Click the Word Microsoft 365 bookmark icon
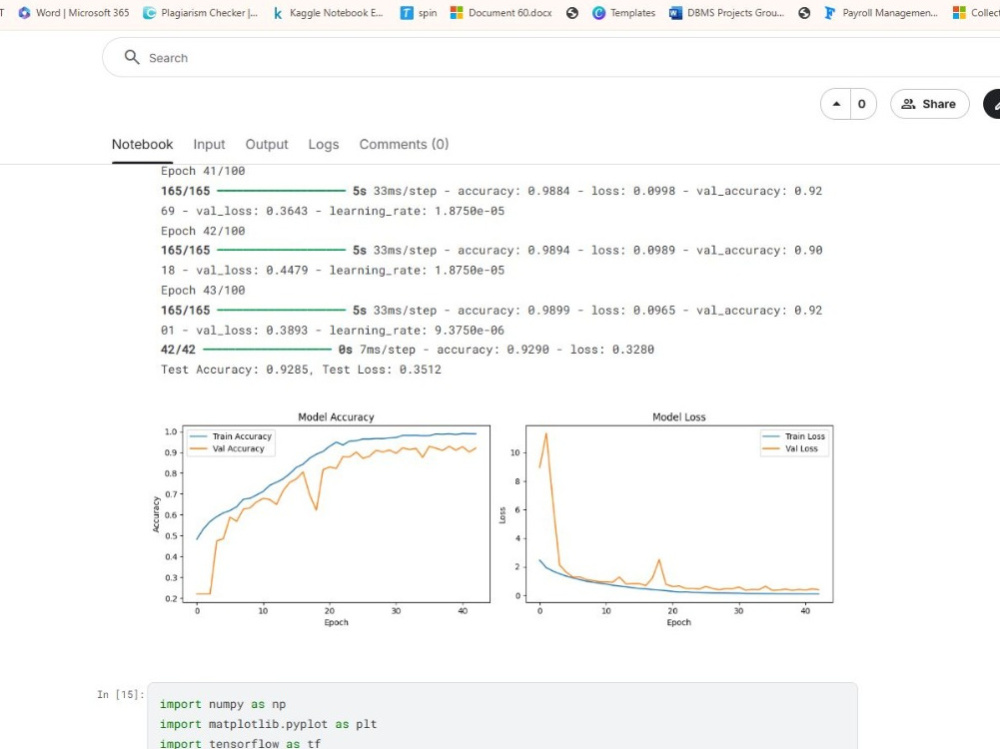The height and width of the screenshot is (749, 1000). click(x=24, y=13)
